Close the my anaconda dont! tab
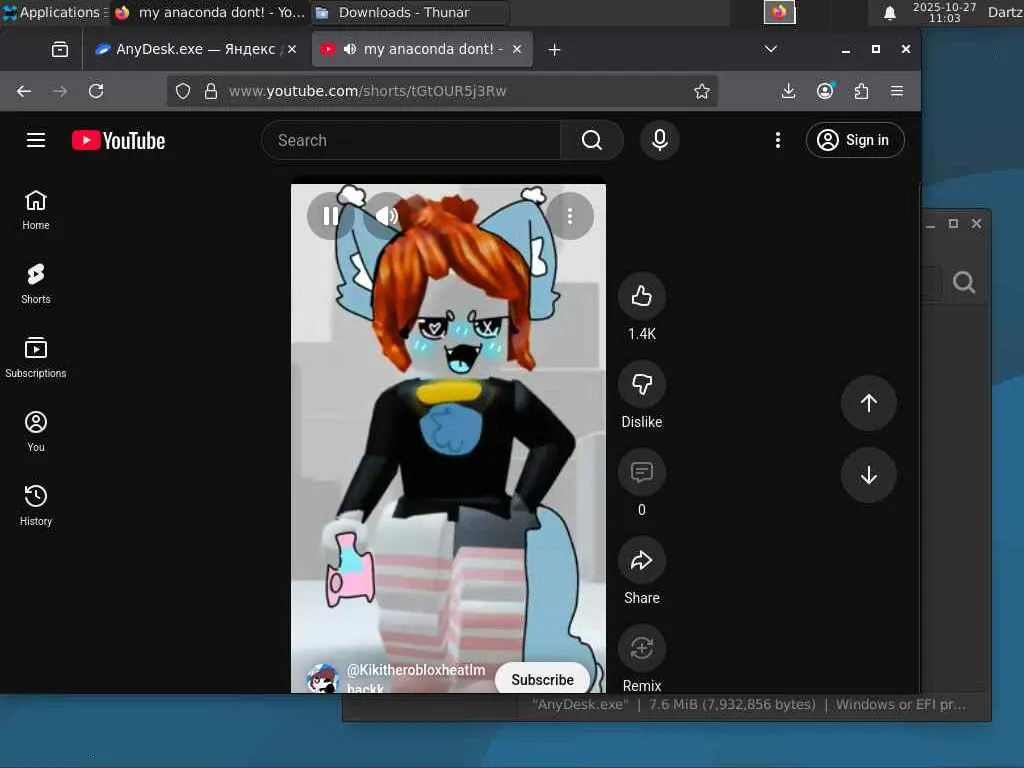The height and width of the screenshot is (768, 1024). pos(517,49)
